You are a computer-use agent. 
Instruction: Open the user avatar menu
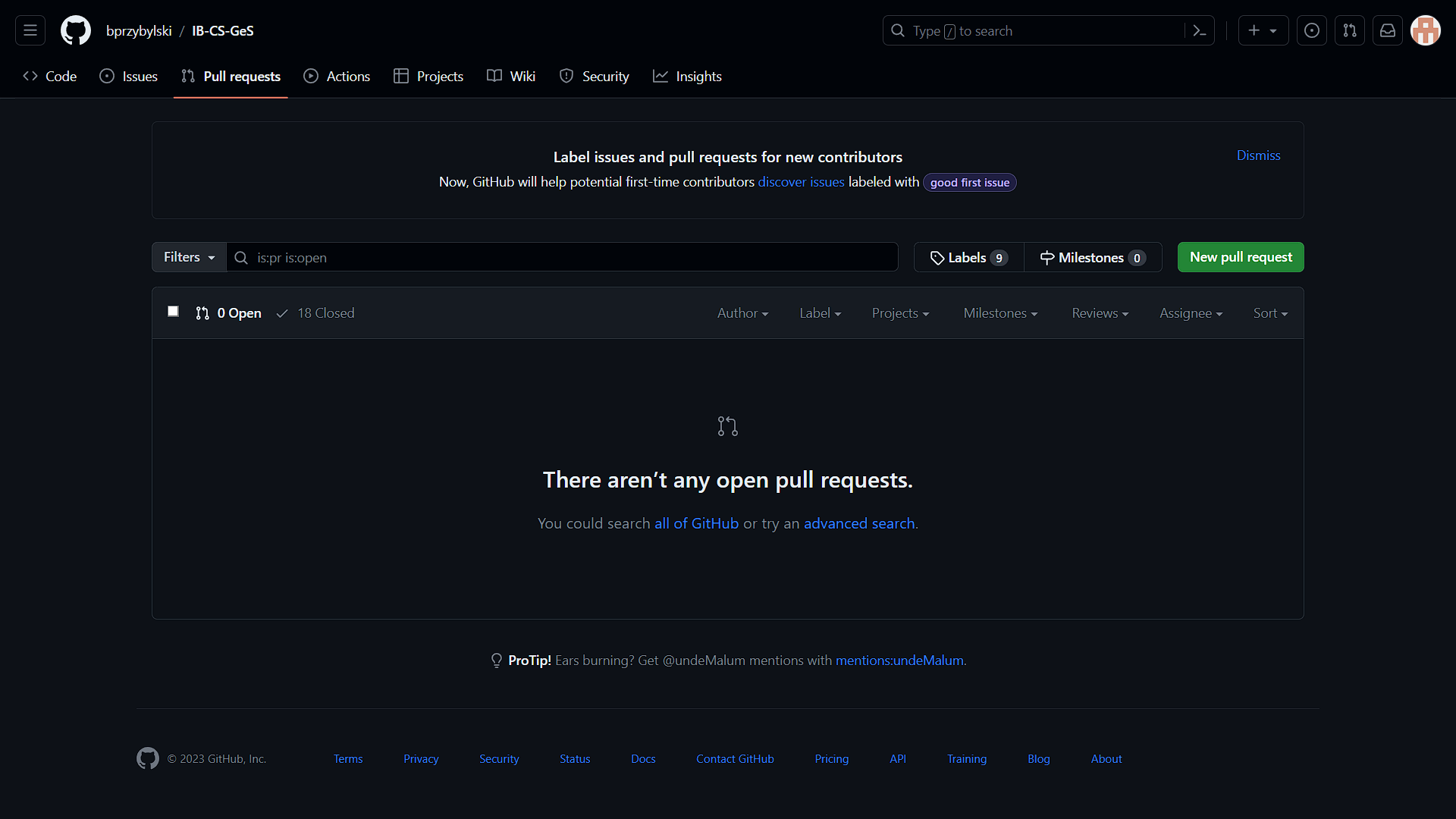tap(1426, 30)
